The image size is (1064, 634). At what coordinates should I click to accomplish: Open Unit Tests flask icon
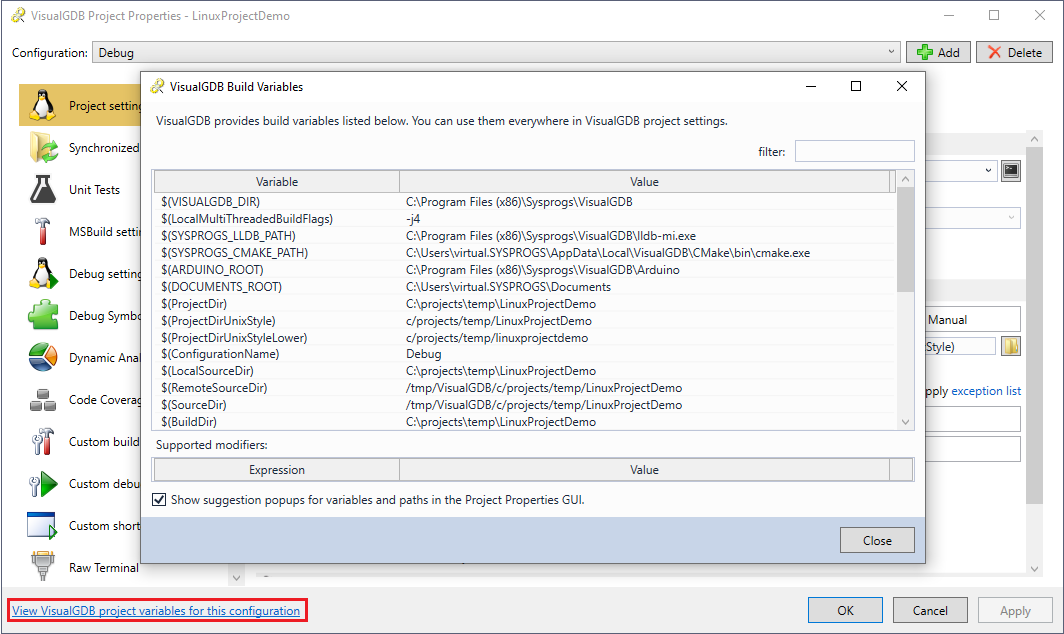click(43, 189)
